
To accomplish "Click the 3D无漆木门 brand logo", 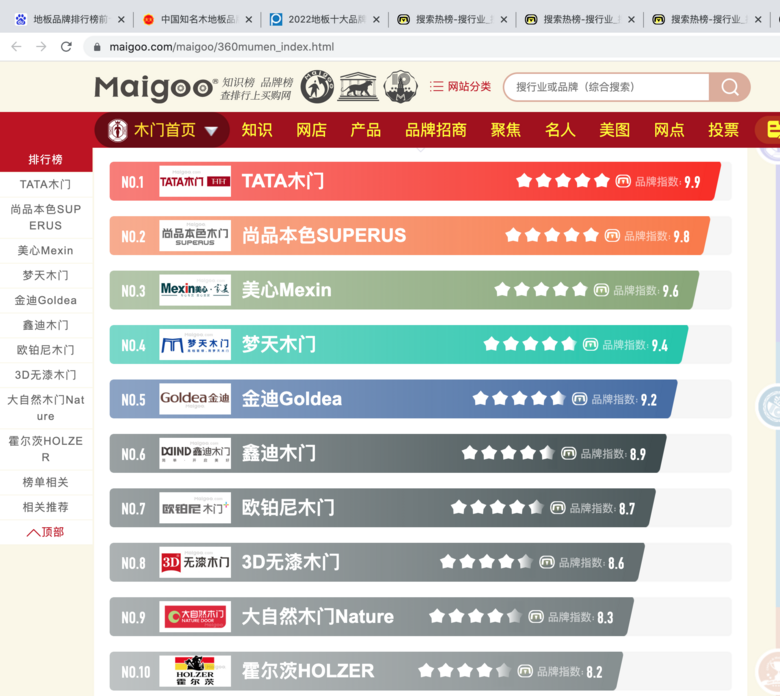I will pos(195,562).
